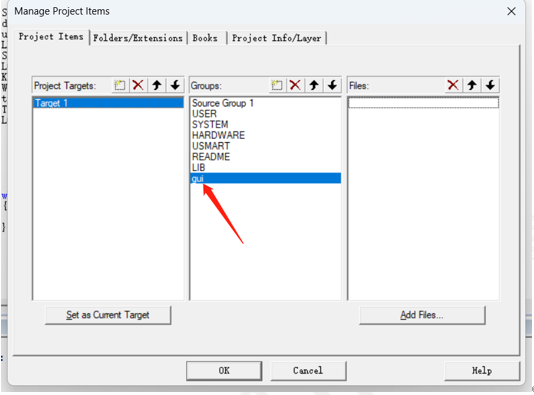Click the Add Files... button

[x=422, y=315]
